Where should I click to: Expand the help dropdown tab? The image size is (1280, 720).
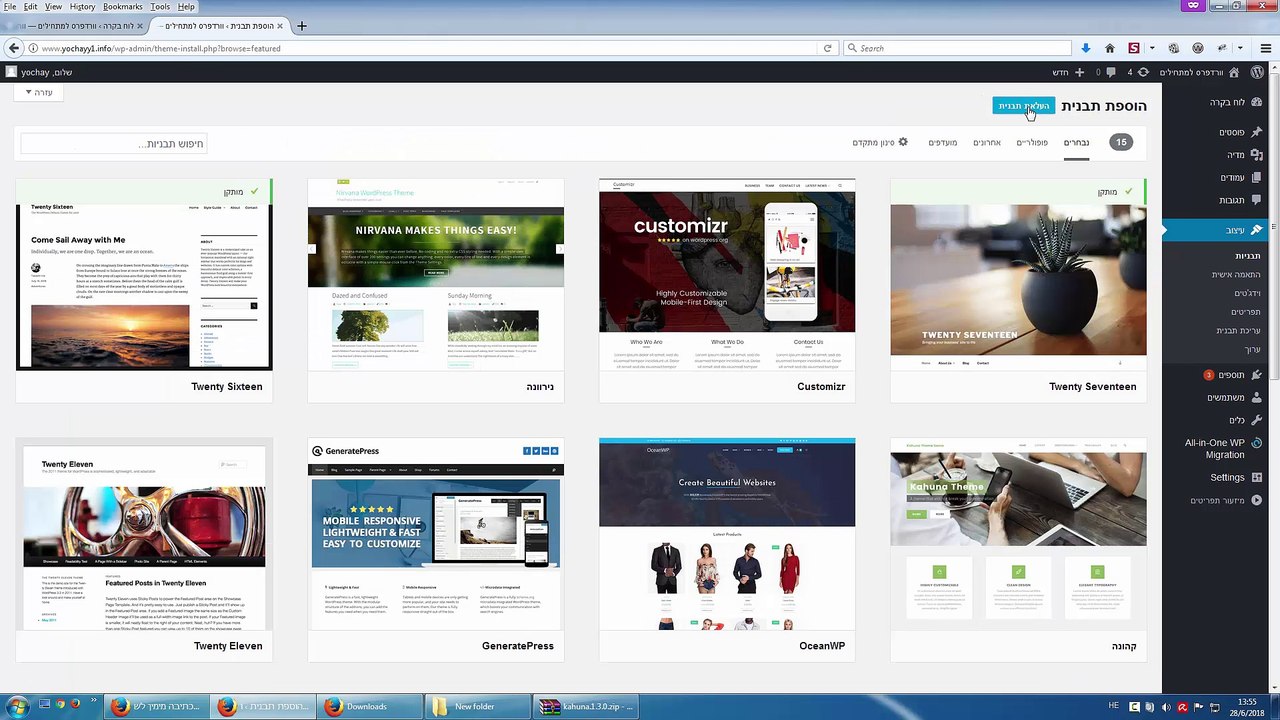[39, 92]
